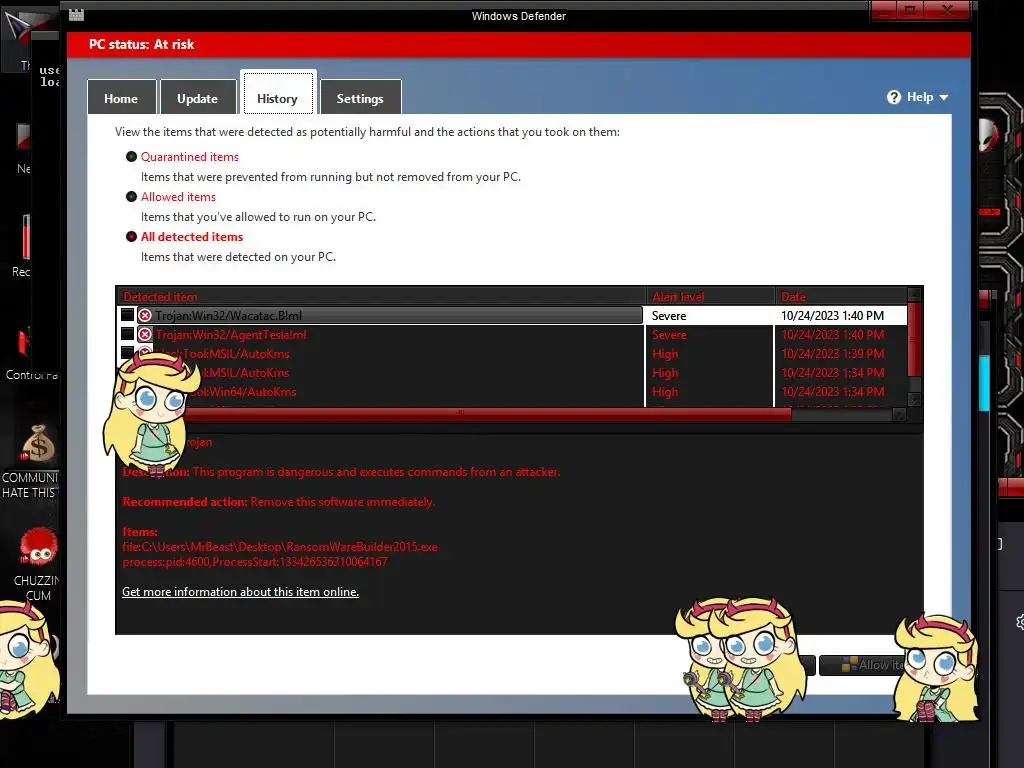Click the horizontal scrollbar right arrow
Image resolution: width=1024 pixels, height=768 pixels.
(899, 414)
